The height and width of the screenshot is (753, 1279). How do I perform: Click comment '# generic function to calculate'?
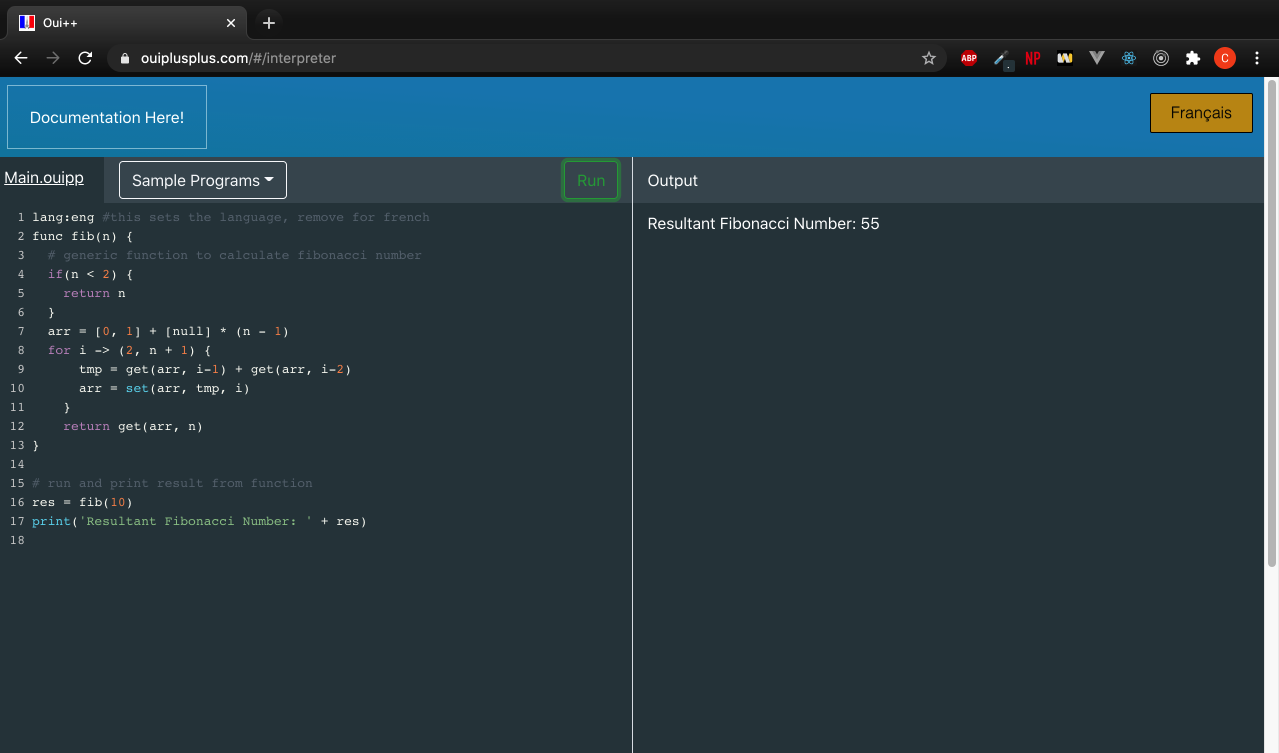pos(235,255)
